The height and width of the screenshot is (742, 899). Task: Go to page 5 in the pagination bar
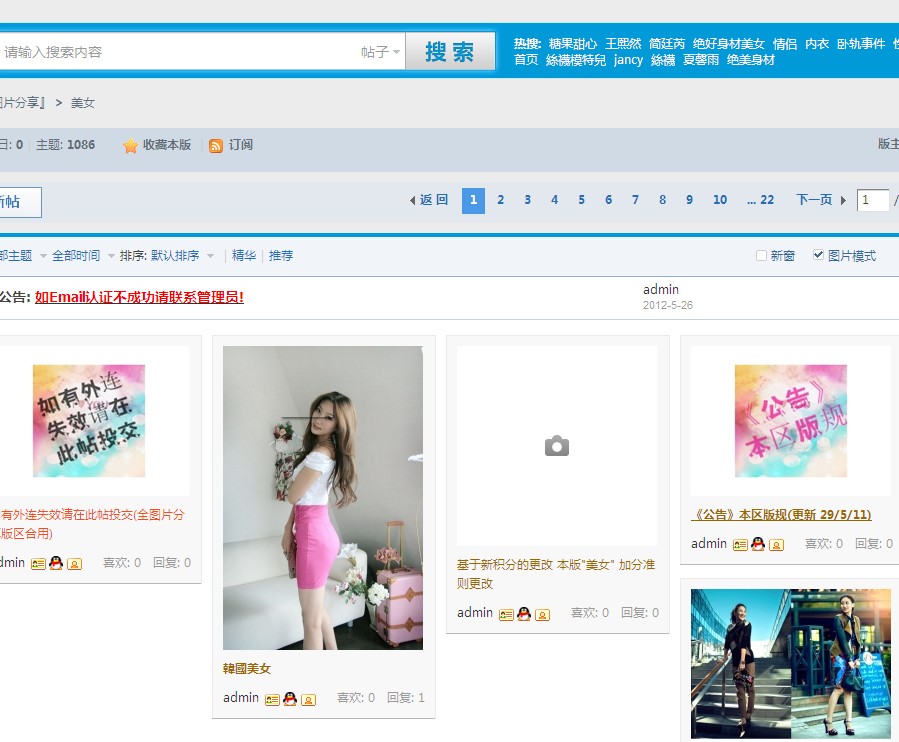[581, 200]
